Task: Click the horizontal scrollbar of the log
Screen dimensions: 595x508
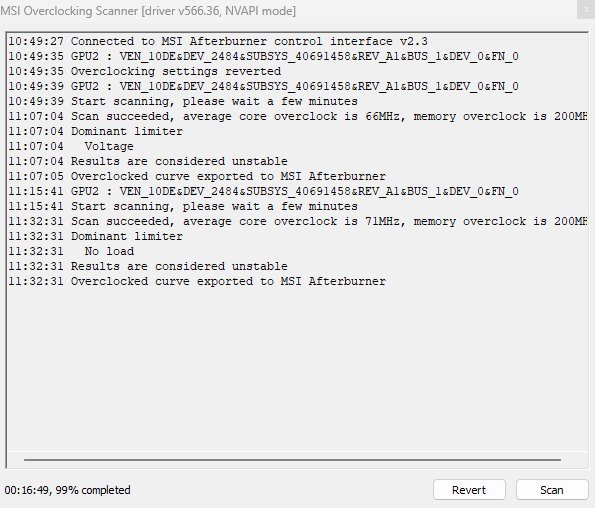Action: (292, 459)
